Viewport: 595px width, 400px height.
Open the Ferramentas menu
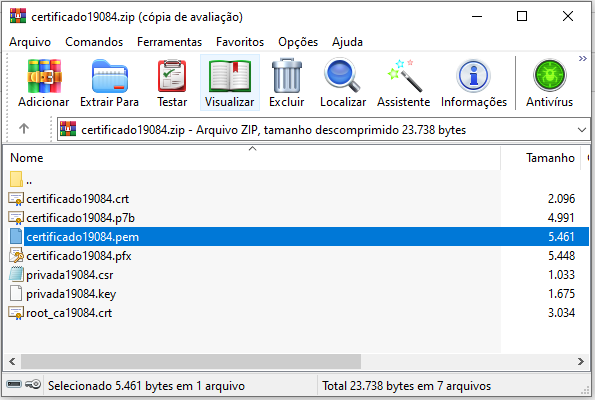click(169, 42)
